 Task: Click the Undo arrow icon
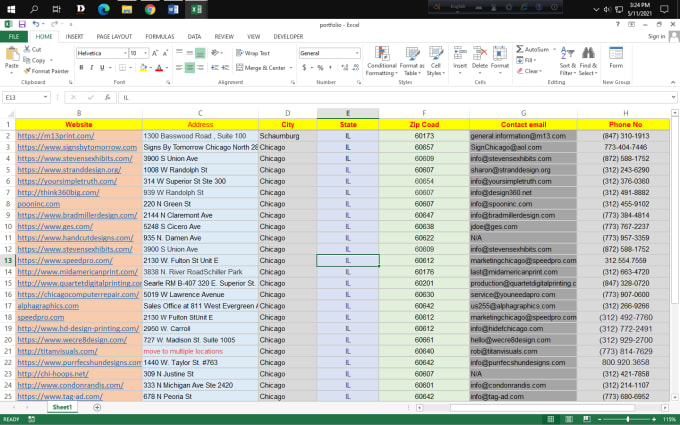(x=36, y=24)
